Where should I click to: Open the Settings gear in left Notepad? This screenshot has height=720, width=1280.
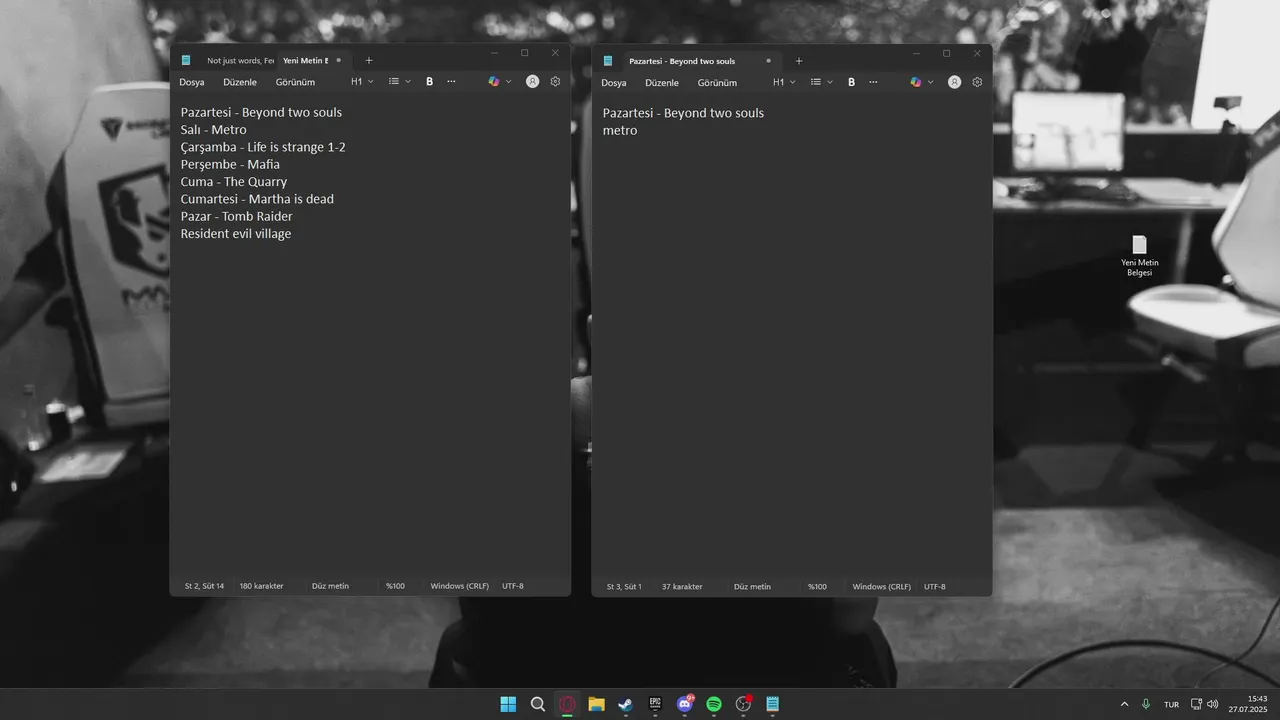coord(555,82)
